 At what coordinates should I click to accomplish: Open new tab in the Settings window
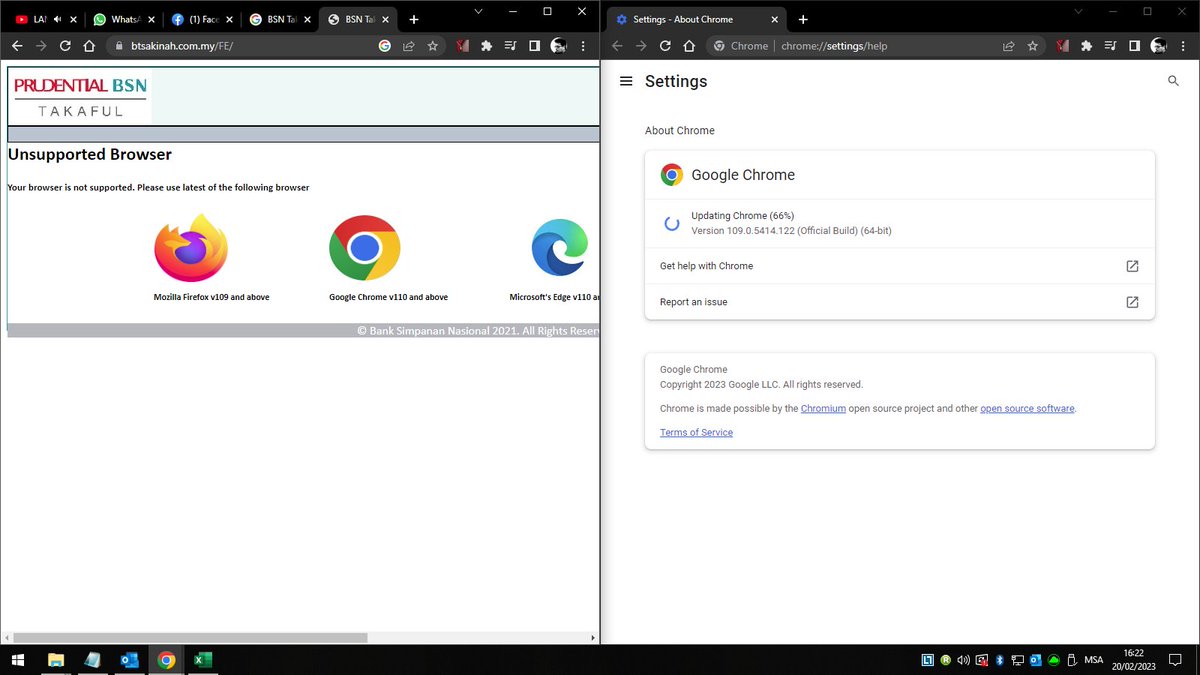coord(802,19)
